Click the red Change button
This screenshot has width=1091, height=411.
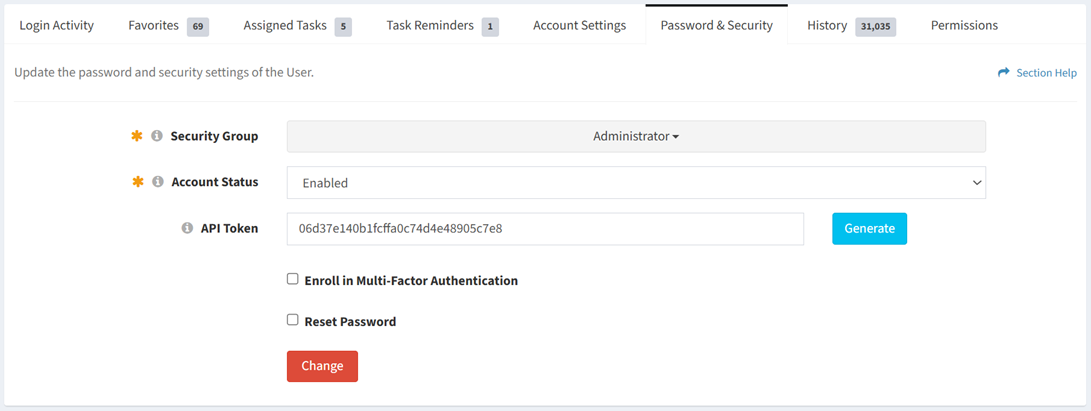322,366
